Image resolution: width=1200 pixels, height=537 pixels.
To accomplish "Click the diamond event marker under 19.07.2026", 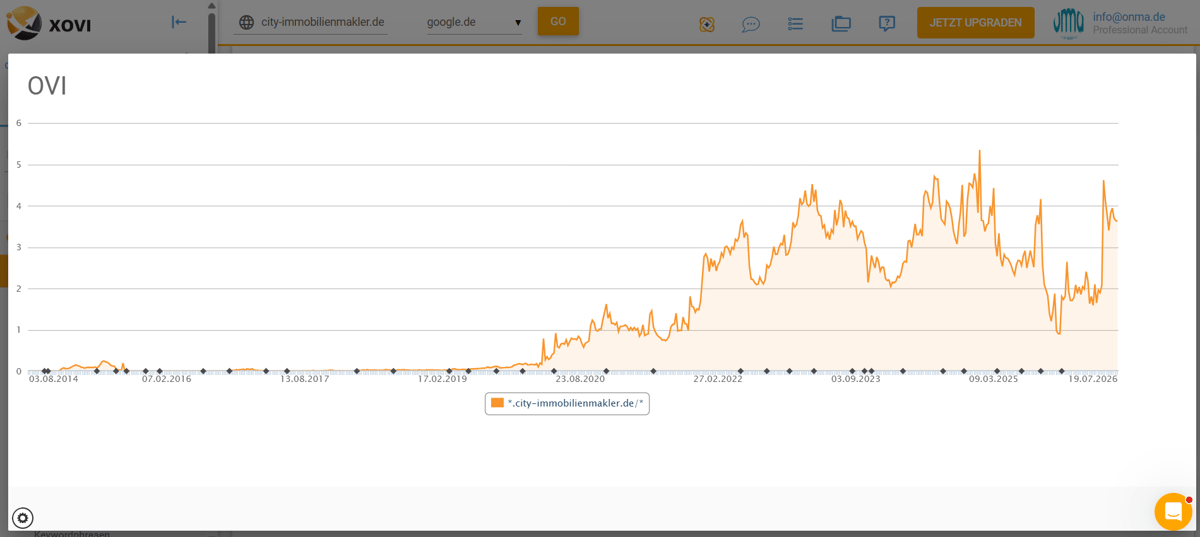I will pyautogui.click(x=1062, y=371).
